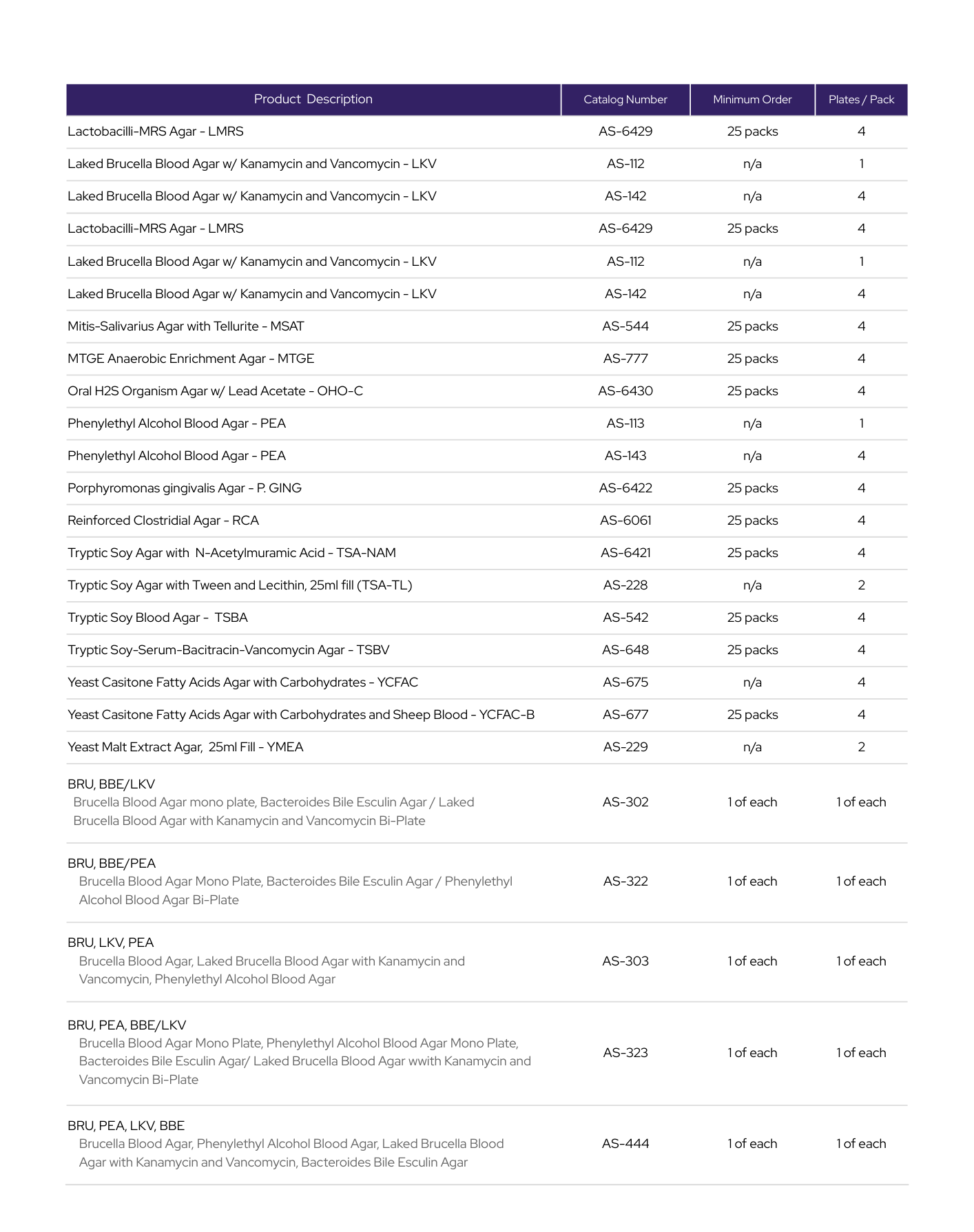Click the Product Description column header
This screenshot has height=1232, width=974.
(313, 99)
